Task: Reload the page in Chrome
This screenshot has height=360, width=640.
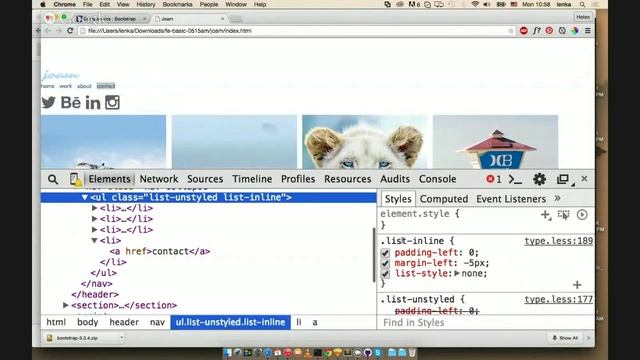Action: tap(70, 31)
